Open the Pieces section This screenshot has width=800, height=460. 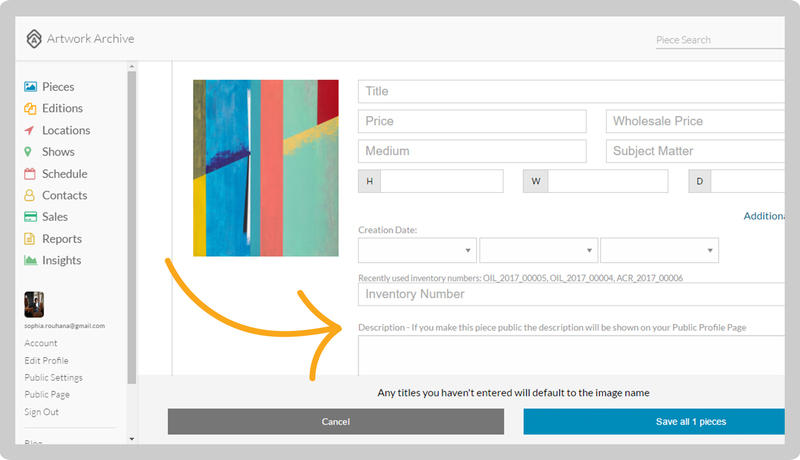coord(58,87)
